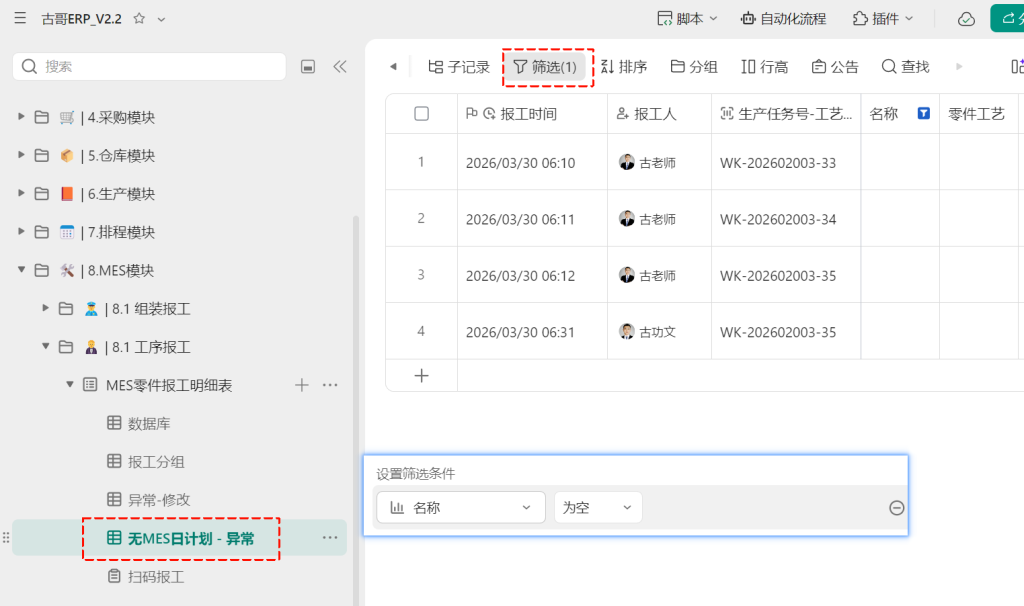The image size is (1024, 606).
Task: Select the 无MES日计划 - 异常 view
Action: [180, 538]
